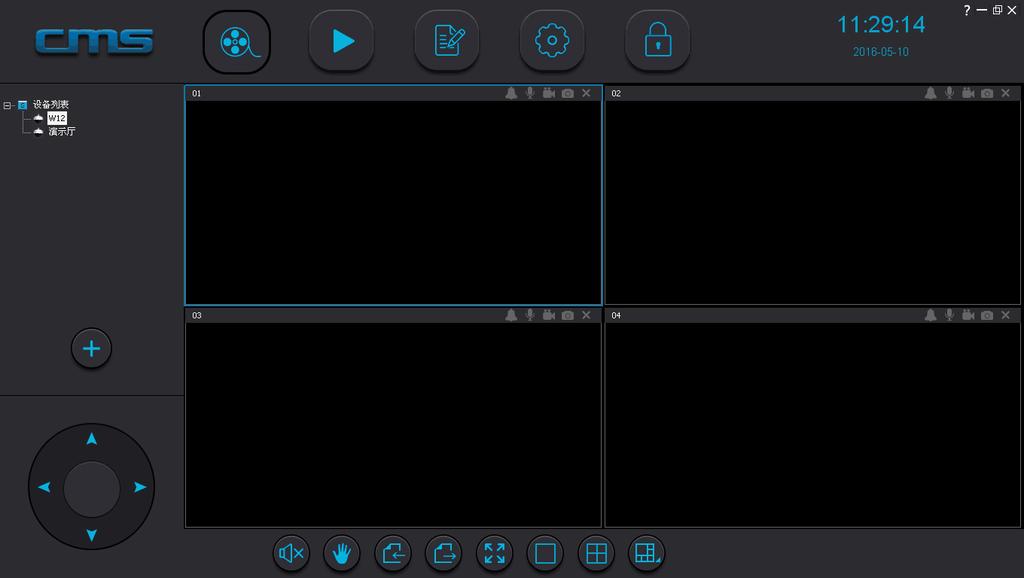Open help with question mark icon
The height and width of the screenshot is (578, 1024).
(967, 10)
